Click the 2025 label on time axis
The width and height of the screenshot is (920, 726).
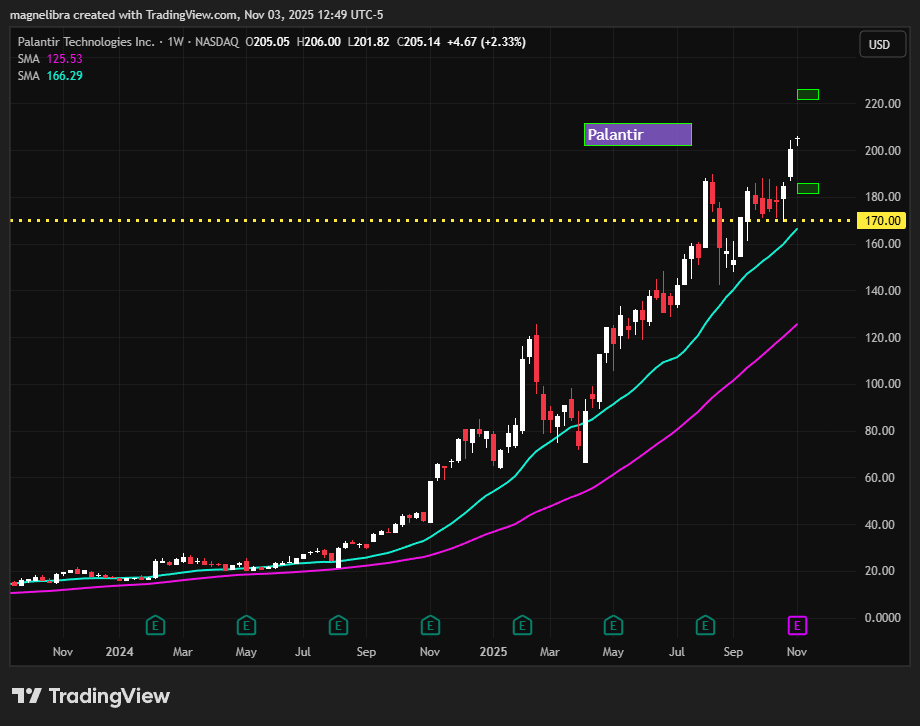pos(493,651)
